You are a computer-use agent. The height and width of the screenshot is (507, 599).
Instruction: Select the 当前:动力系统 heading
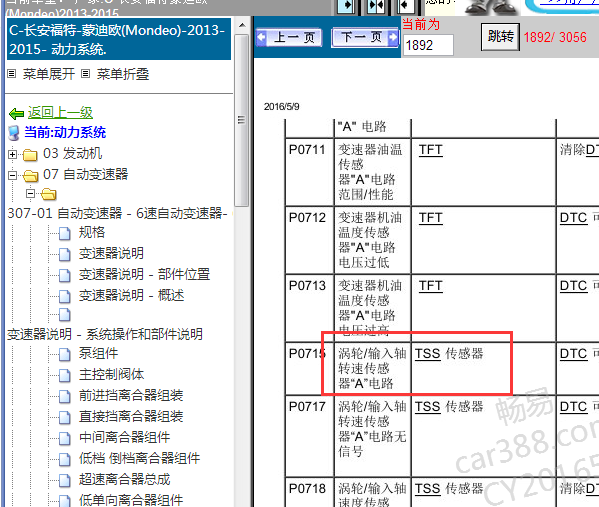(65, 132)
